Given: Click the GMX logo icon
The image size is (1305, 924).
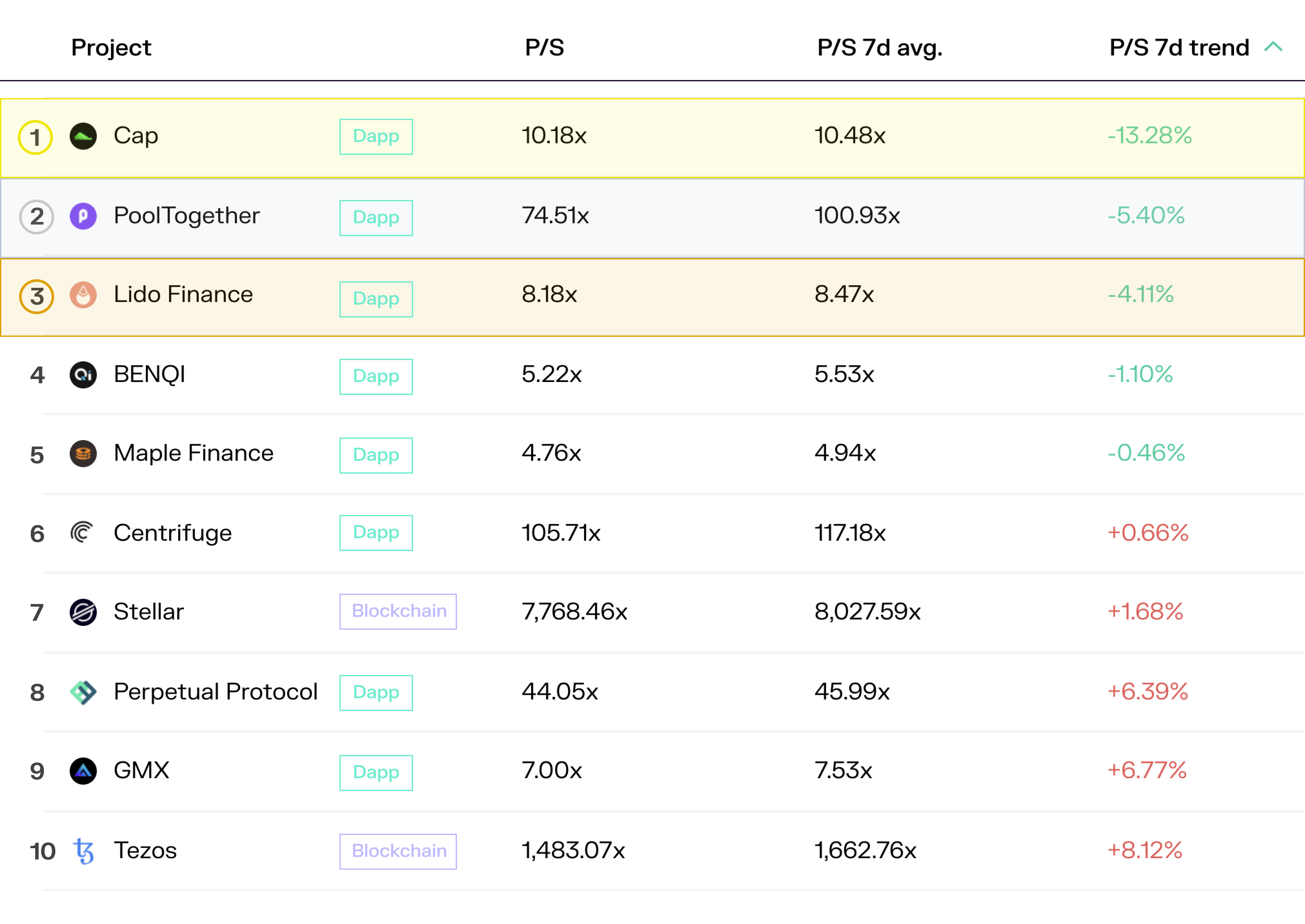Looking at the screenshot, I should (83, 771).
